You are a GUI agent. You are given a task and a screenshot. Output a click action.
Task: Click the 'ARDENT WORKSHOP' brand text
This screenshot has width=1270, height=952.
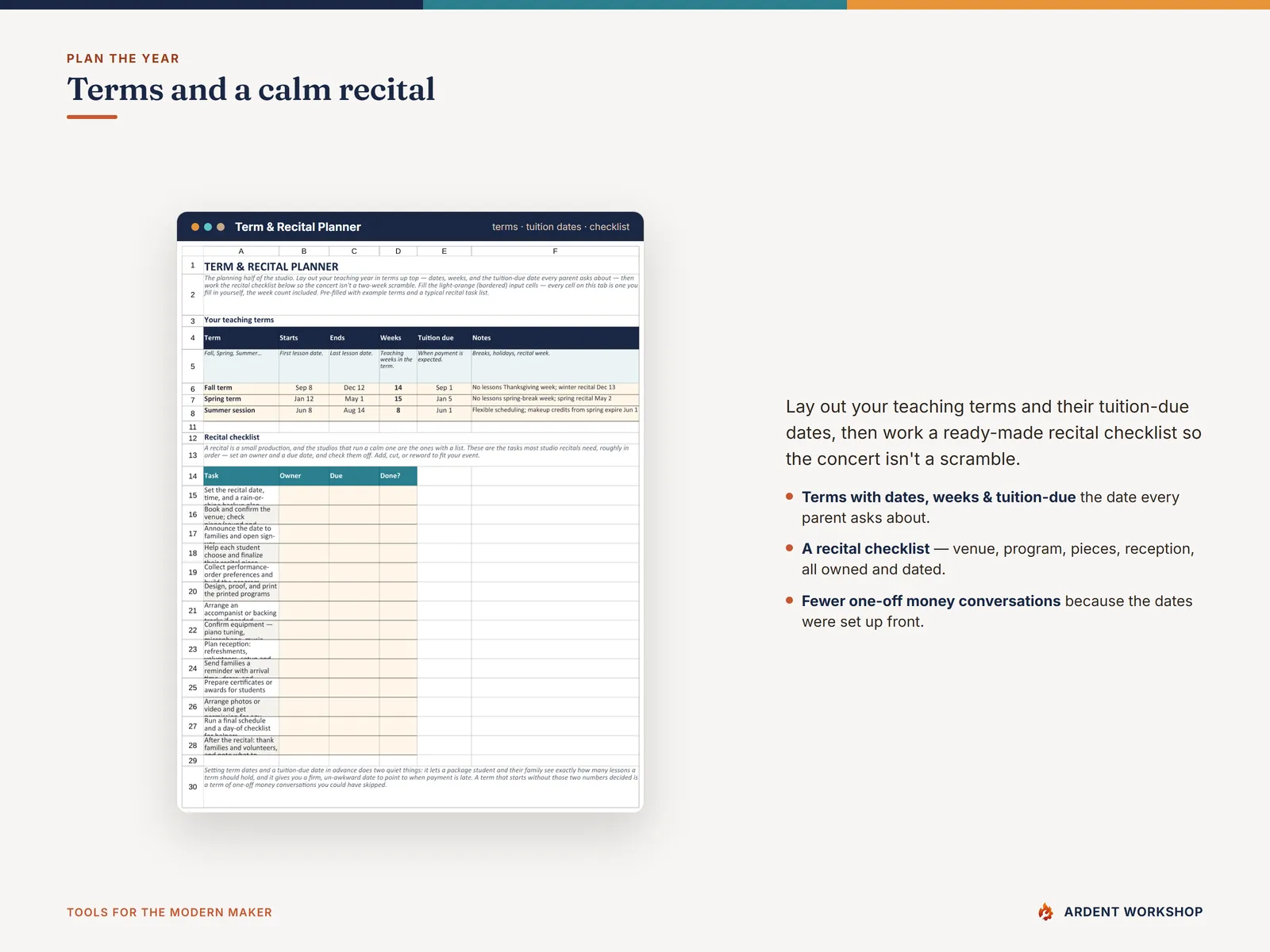coord(1133,912)
